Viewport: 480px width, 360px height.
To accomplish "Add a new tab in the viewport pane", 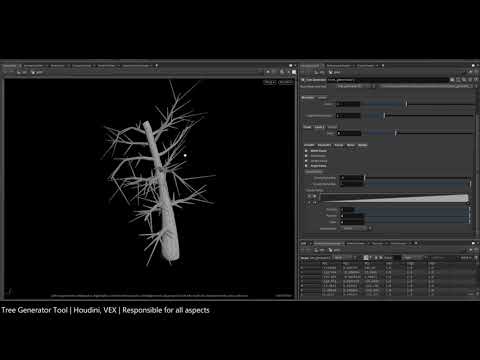I will 156,66.
